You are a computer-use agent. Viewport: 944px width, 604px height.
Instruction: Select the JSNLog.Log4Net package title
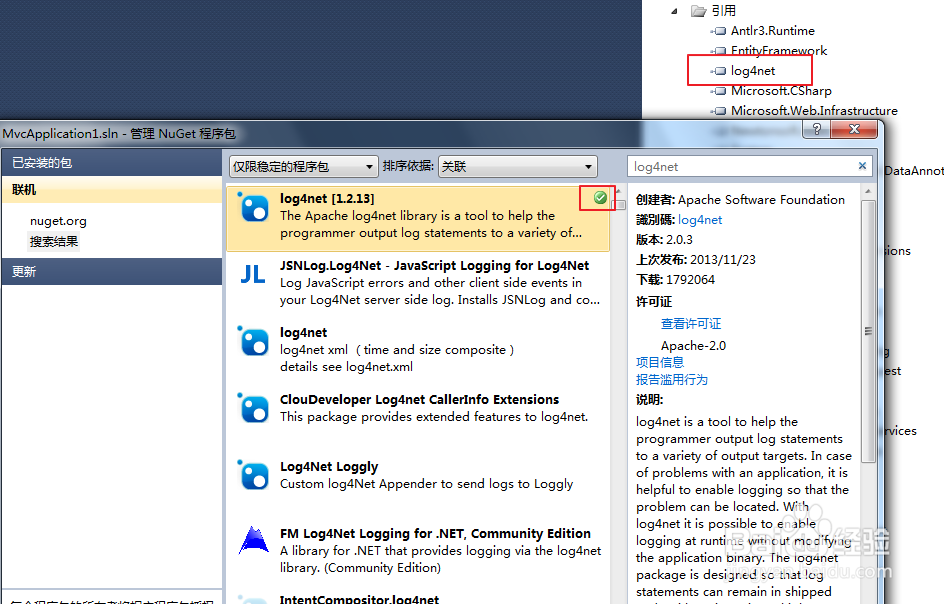pyautogui.click(x=434, y=266)
